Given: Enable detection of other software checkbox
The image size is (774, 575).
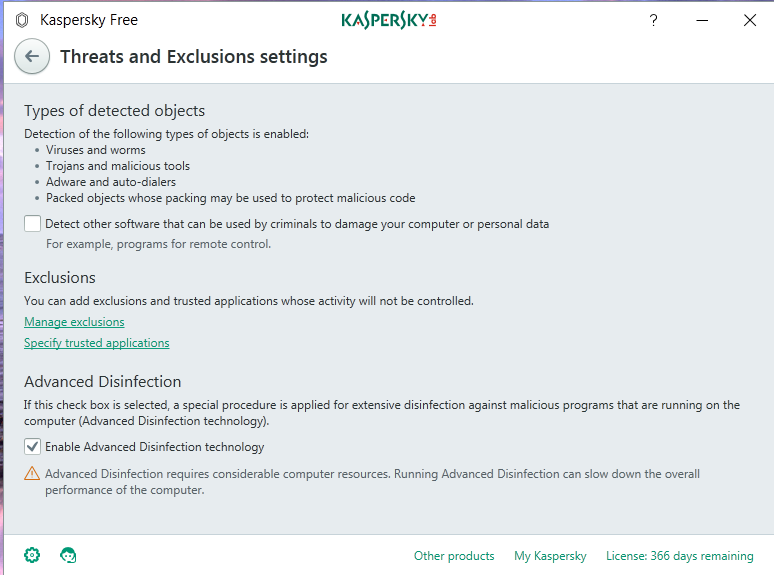Looking at the screenshot, I should (x=33, y=224).
